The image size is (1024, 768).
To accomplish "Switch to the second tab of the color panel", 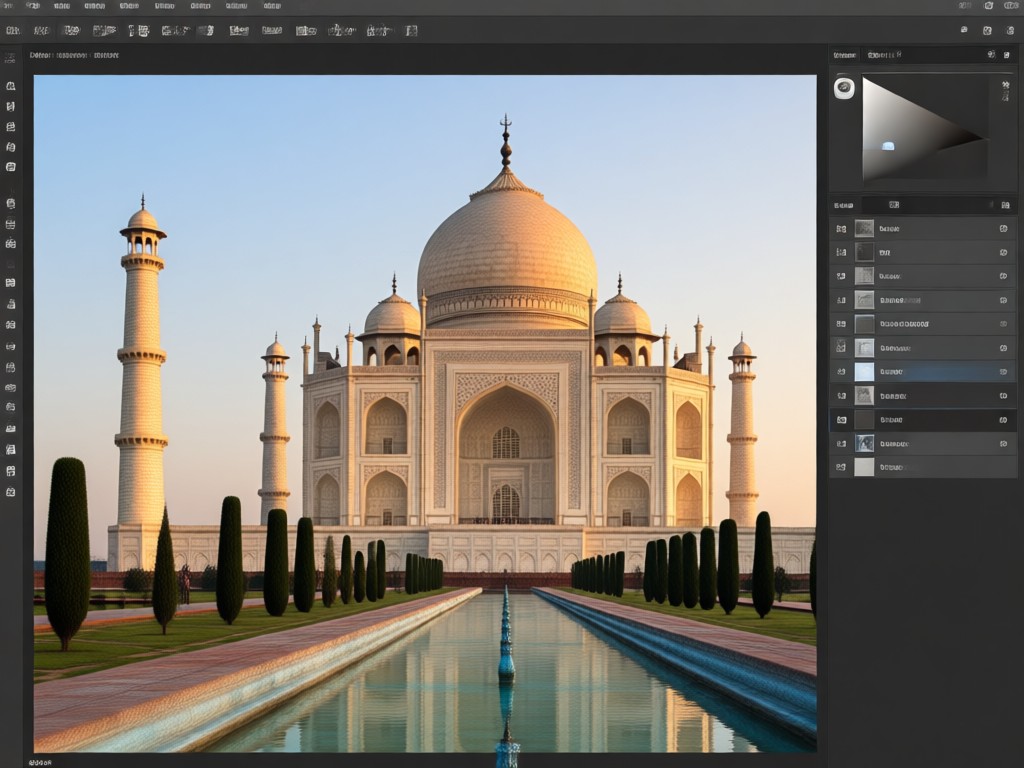I will 884,56.
